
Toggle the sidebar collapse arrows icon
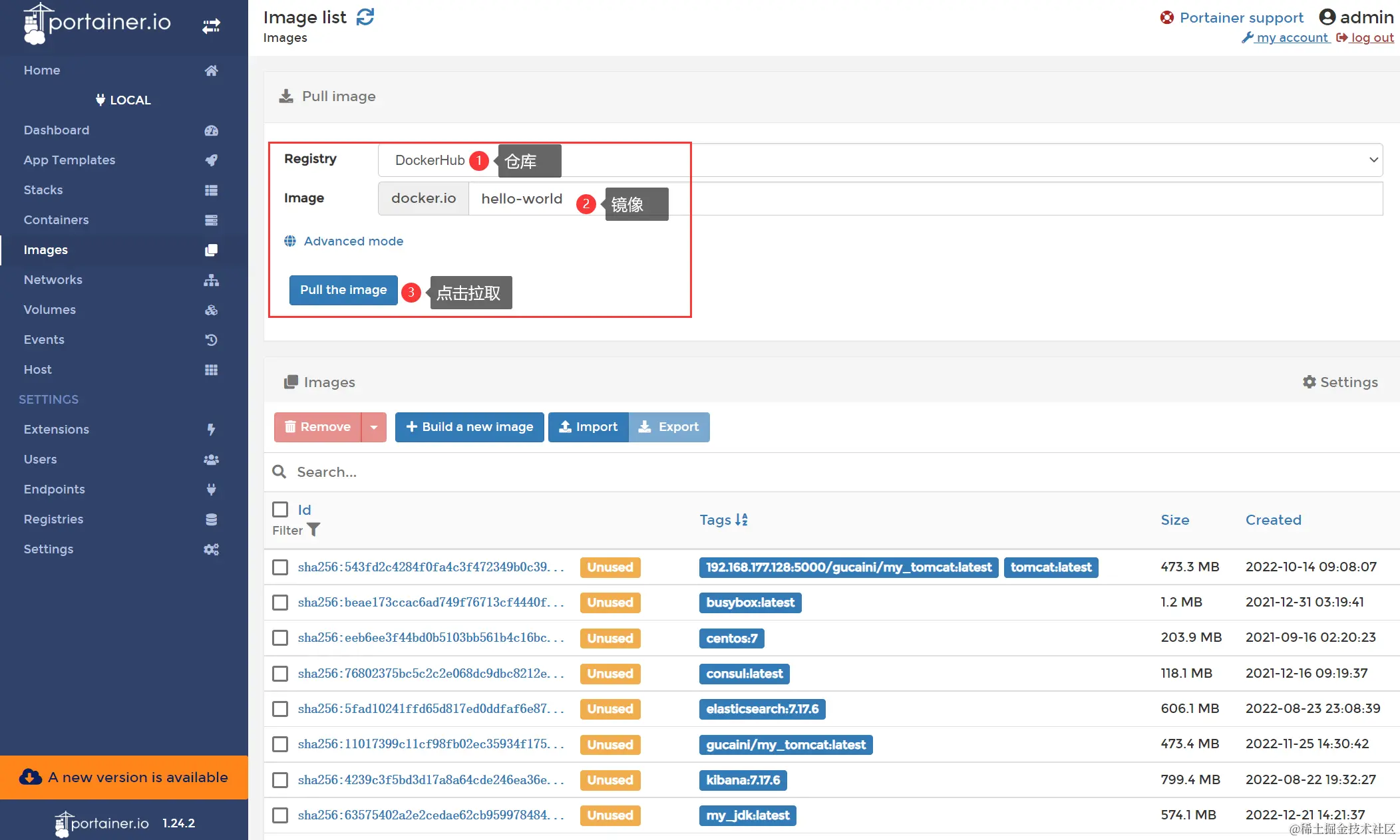click(x=211, y=26)
